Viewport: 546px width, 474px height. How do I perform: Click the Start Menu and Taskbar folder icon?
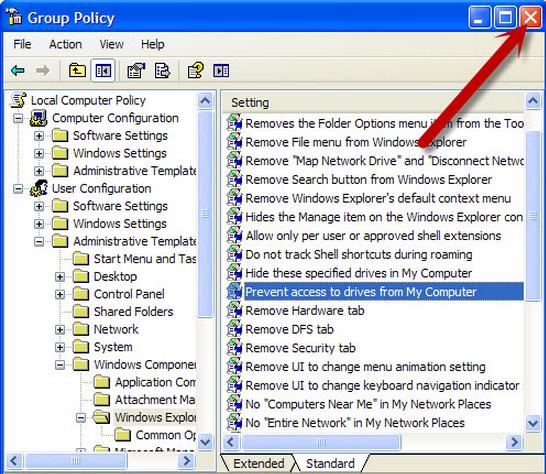click(81, 259)
